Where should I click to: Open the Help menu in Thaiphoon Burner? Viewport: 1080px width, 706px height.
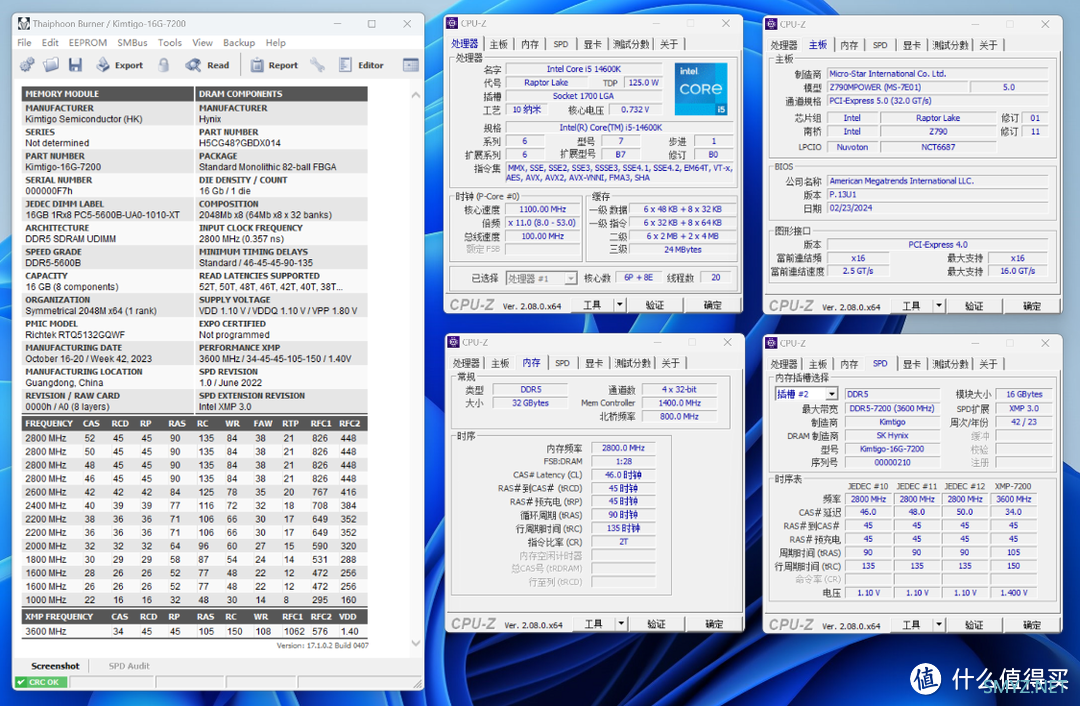(276, 43)
